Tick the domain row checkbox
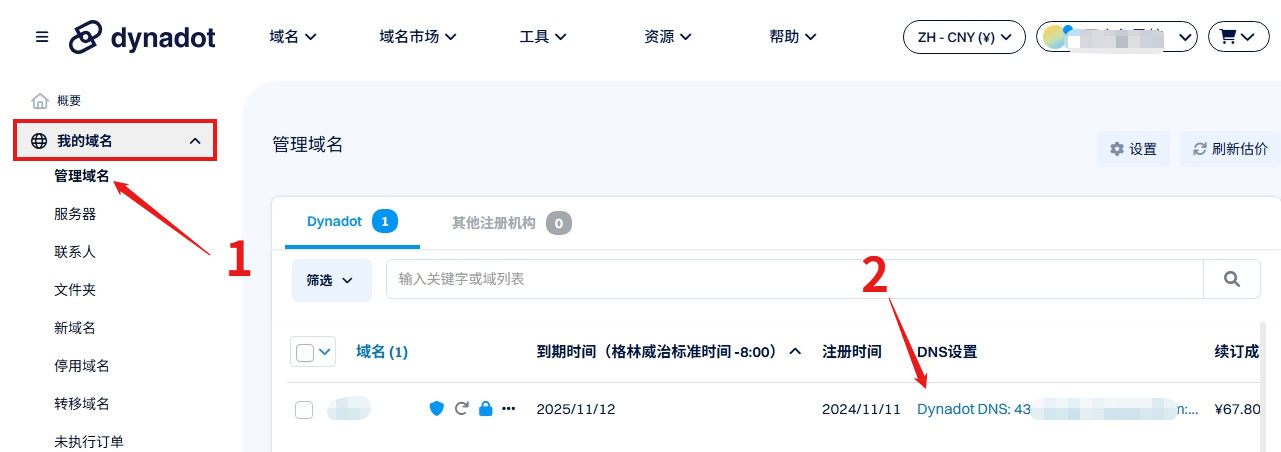 click(305, 409)
